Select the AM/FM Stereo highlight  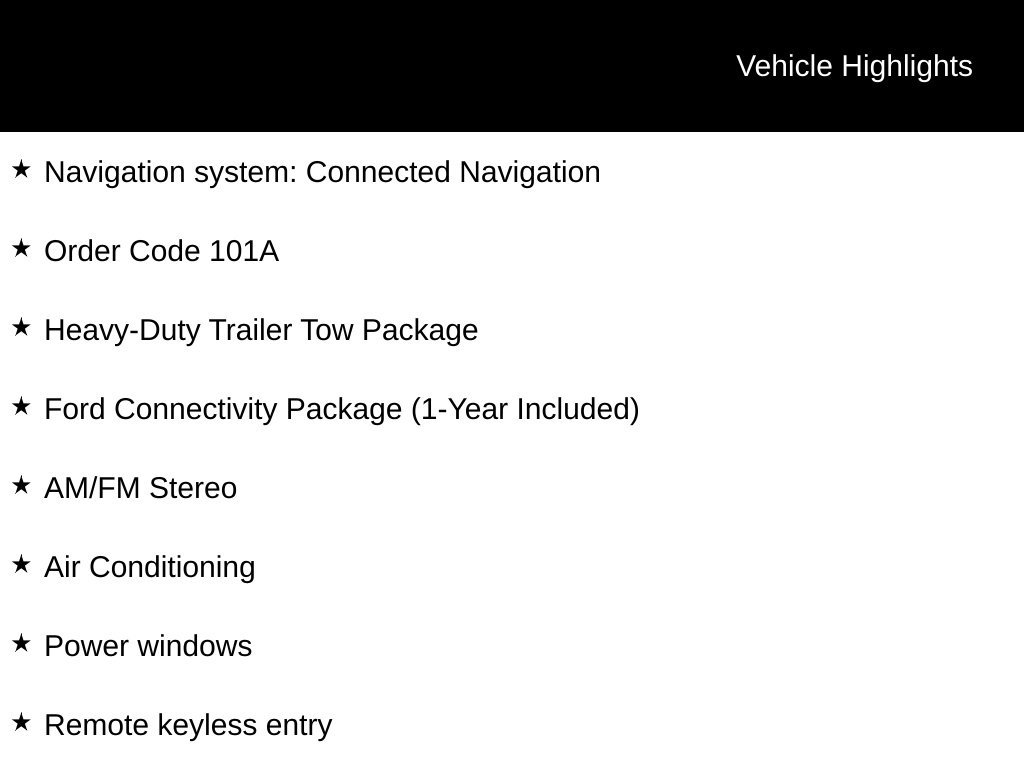pos(140,488)
